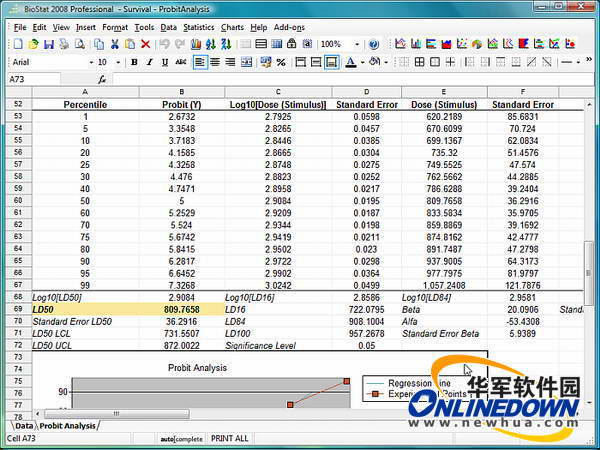Click the vertical scrollbar down arrow

click(589, 403)
